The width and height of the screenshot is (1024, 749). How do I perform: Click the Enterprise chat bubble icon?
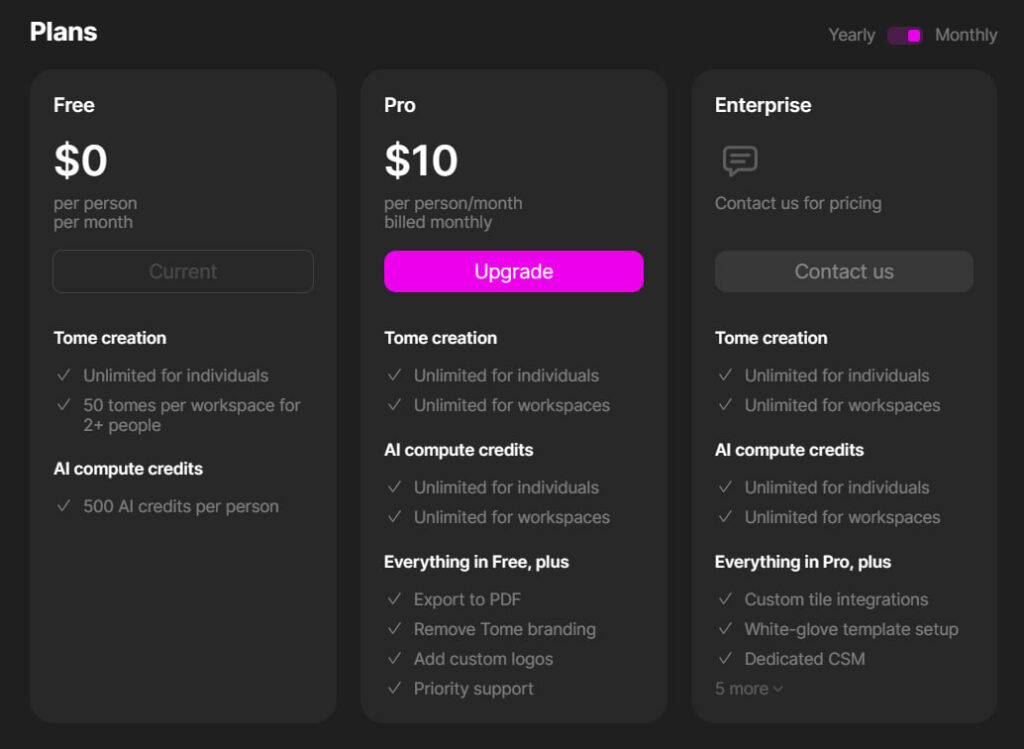pos(740,161)
